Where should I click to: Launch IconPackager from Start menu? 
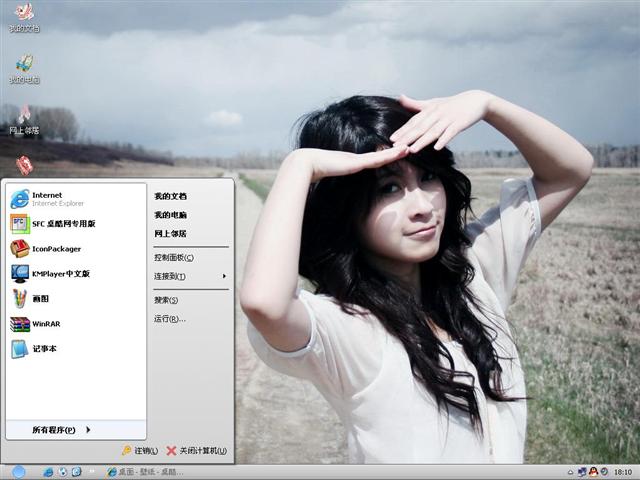tap(76, 249)
